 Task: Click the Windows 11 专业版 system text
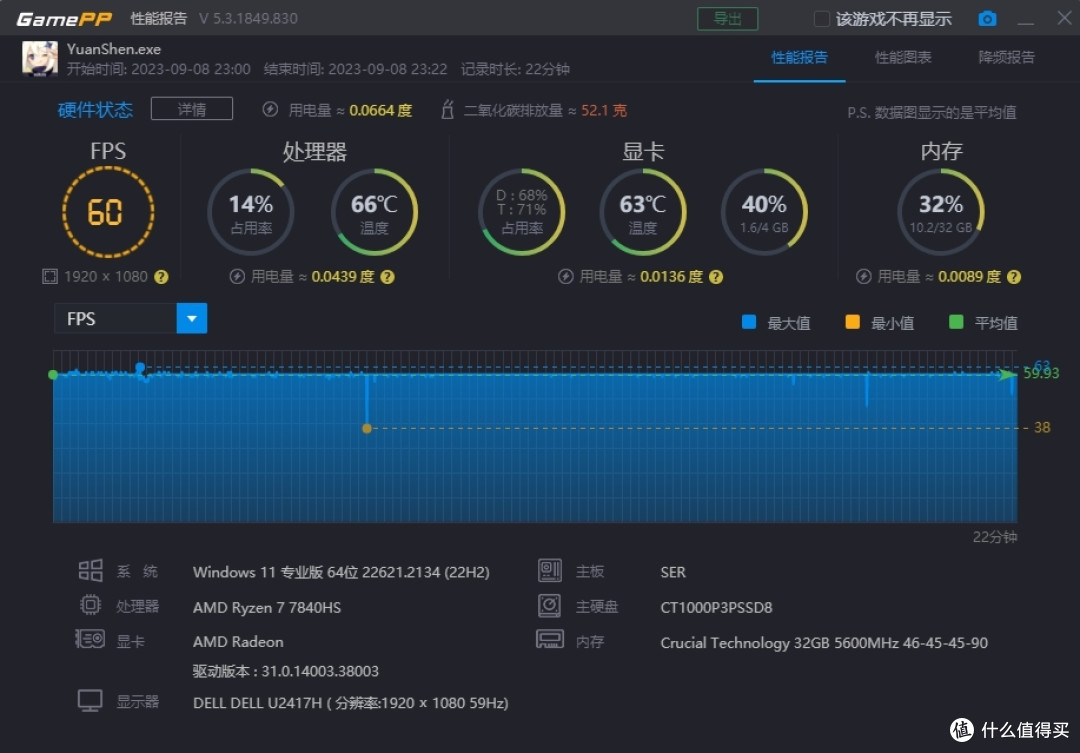click(x=341, y=572)
